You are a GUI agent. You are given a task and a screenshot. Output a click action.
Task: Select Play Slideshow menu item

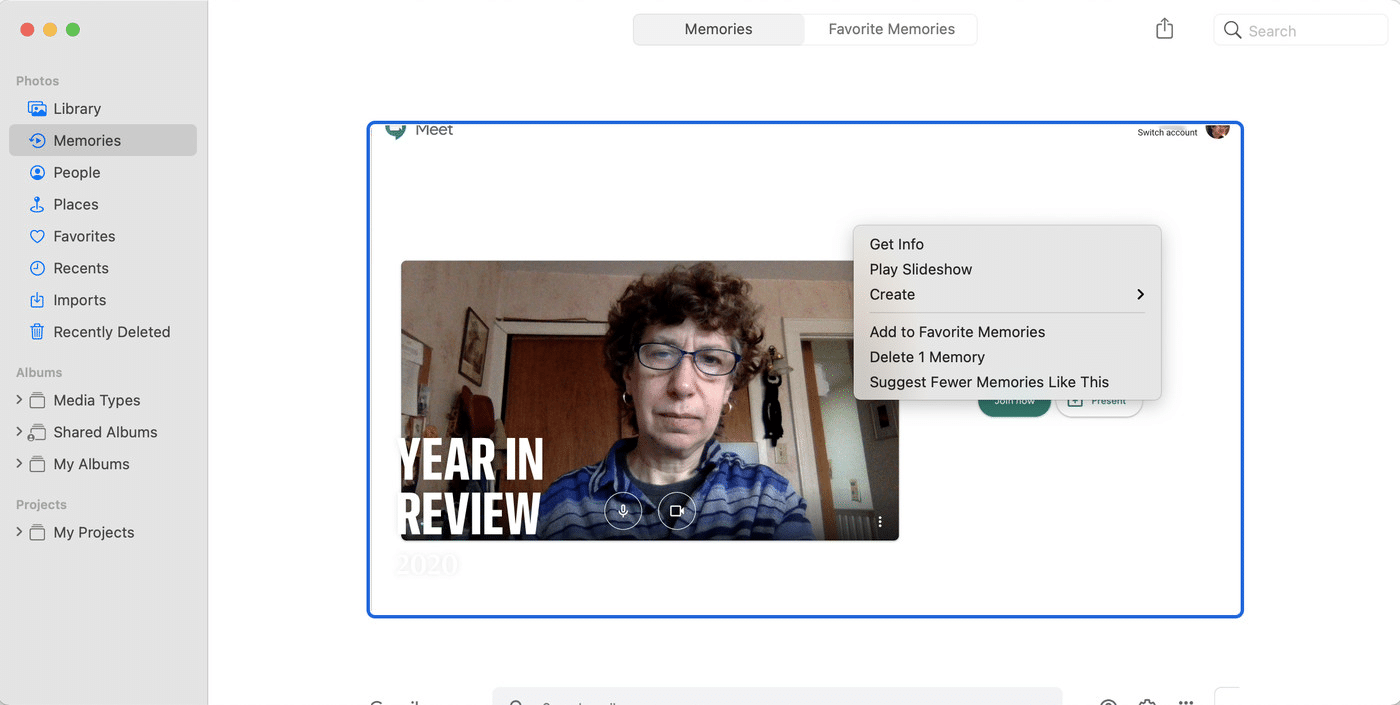[x=920, y=269]
